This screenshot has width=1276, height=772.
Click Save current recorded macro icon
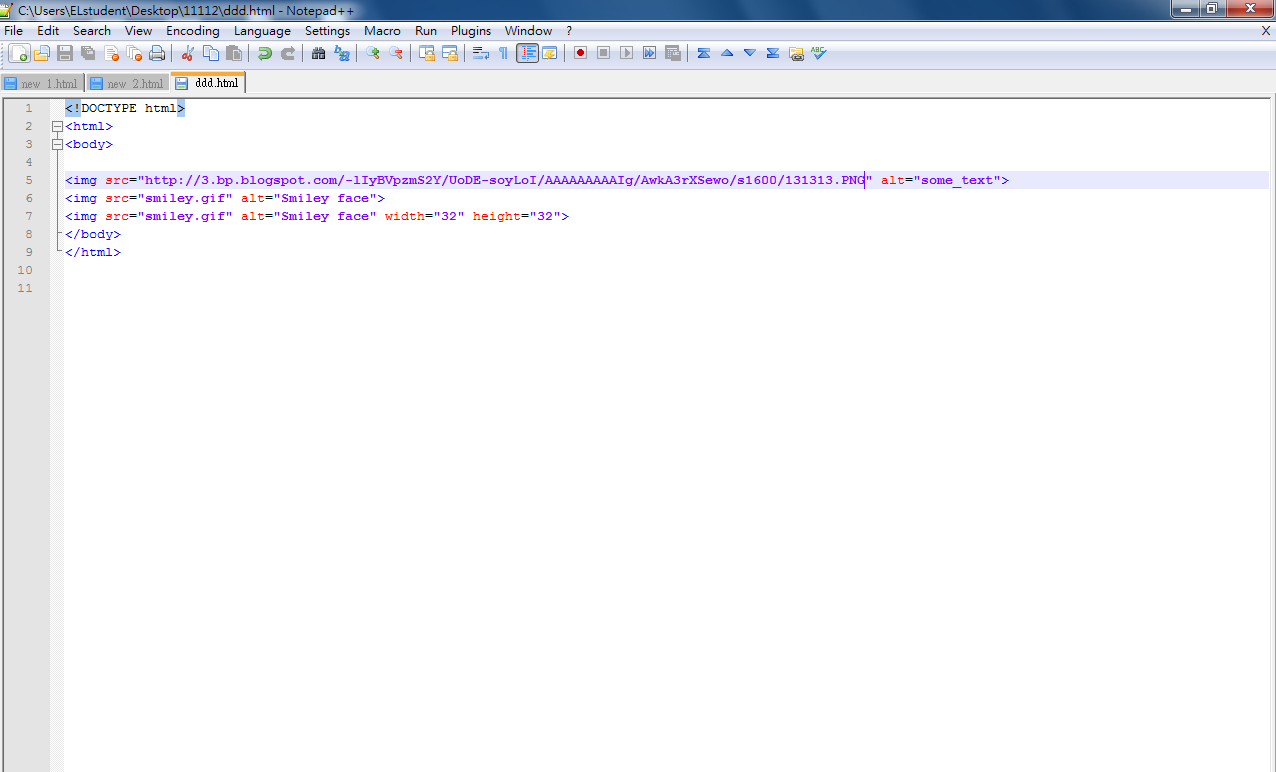pos(672,53)
